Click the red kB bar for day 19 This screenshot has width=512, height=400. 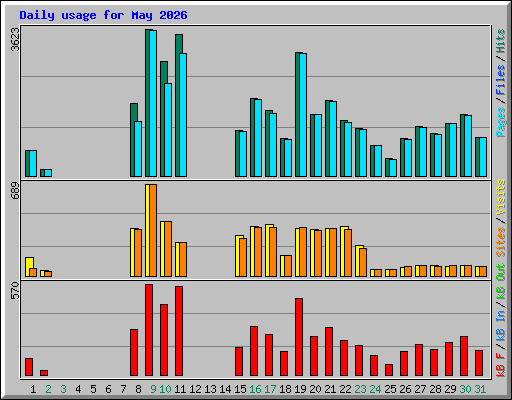click(299, 337)
